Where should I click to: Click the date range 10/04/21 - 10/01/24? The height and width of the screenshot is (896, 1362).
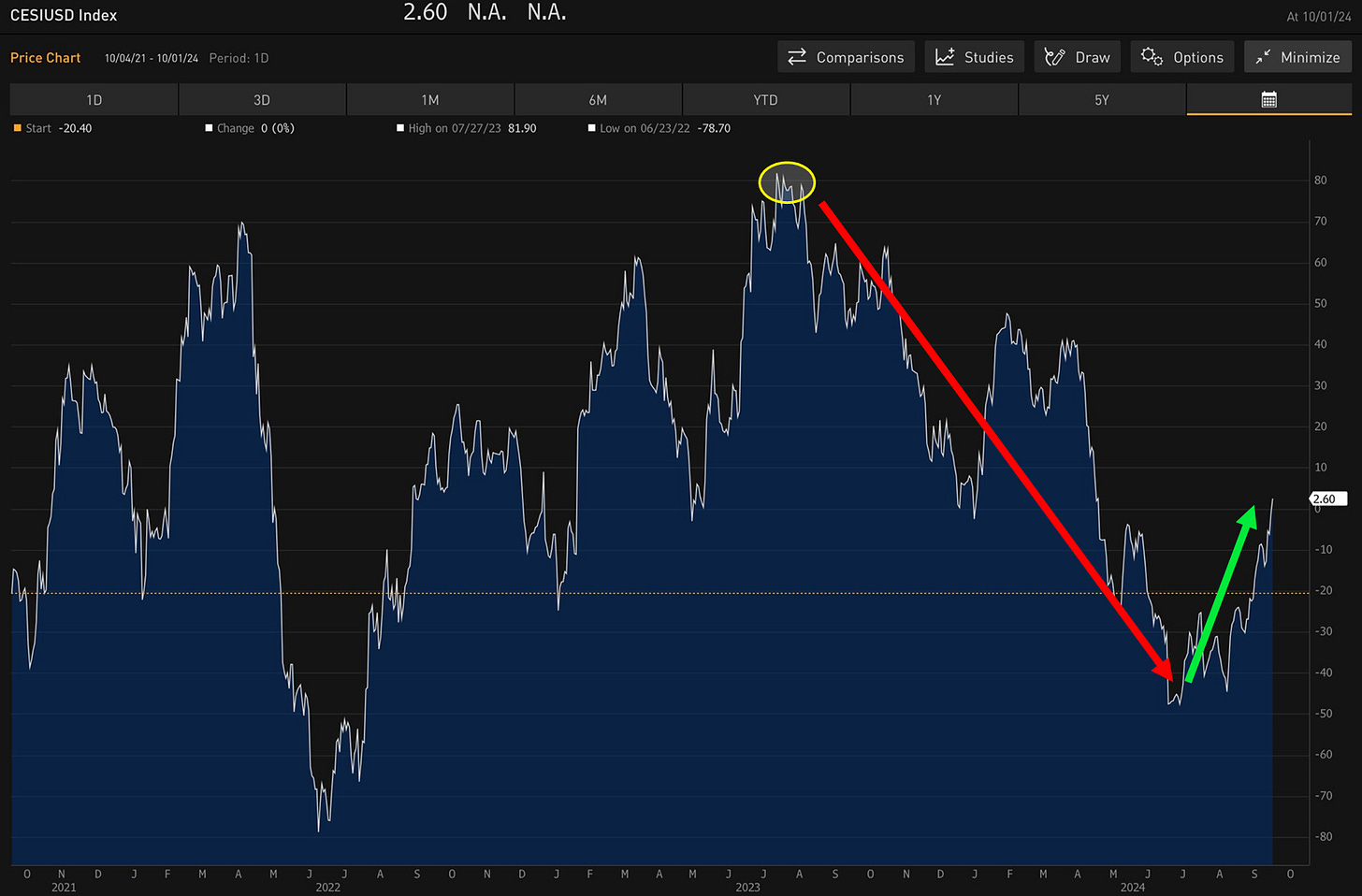click(152, 58)
